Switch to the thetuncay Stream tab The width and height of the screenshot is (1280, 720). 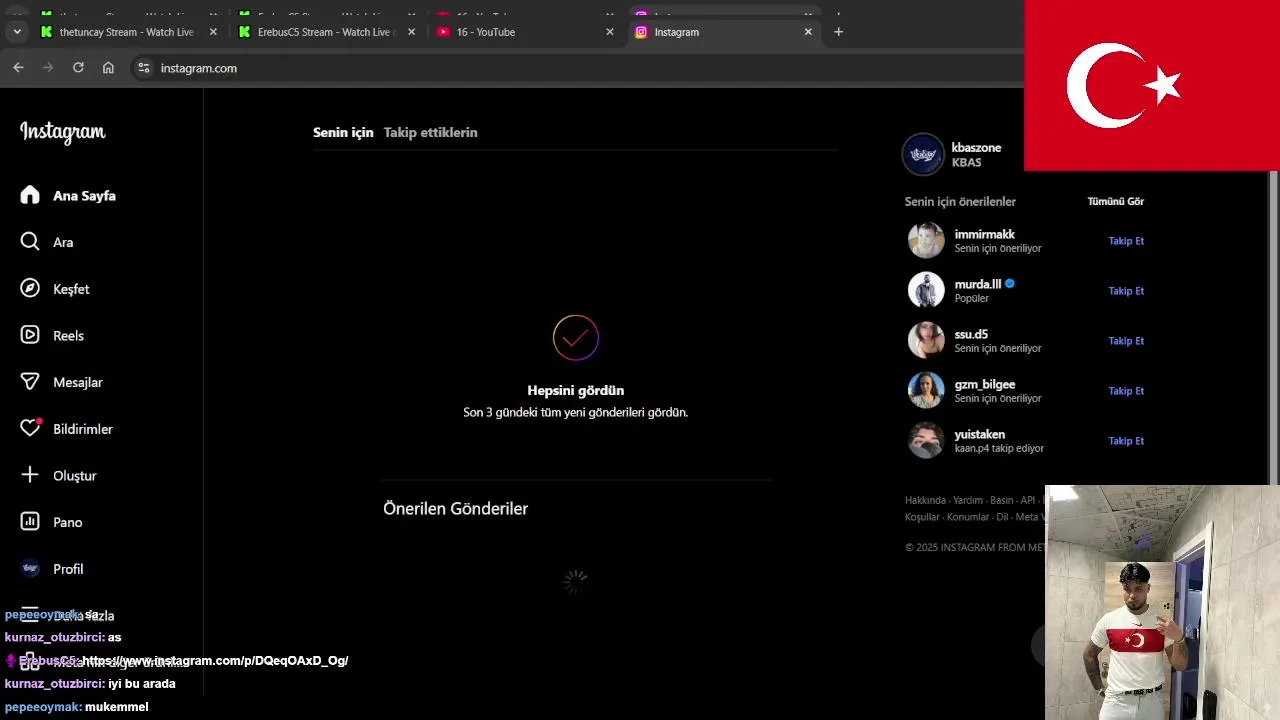127,32
